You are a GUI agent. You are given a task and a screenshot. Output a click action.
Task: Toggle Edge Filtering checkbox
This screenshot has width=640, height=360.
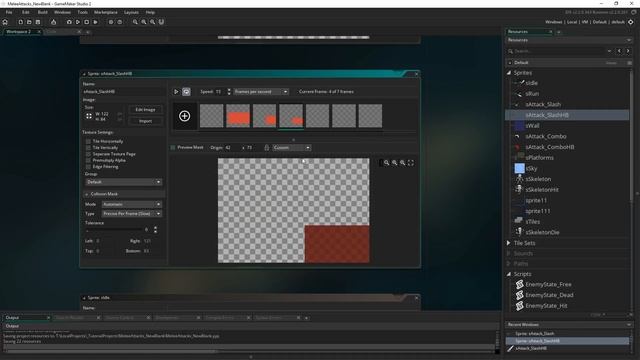pyautogui.click(x=88, y=167)
